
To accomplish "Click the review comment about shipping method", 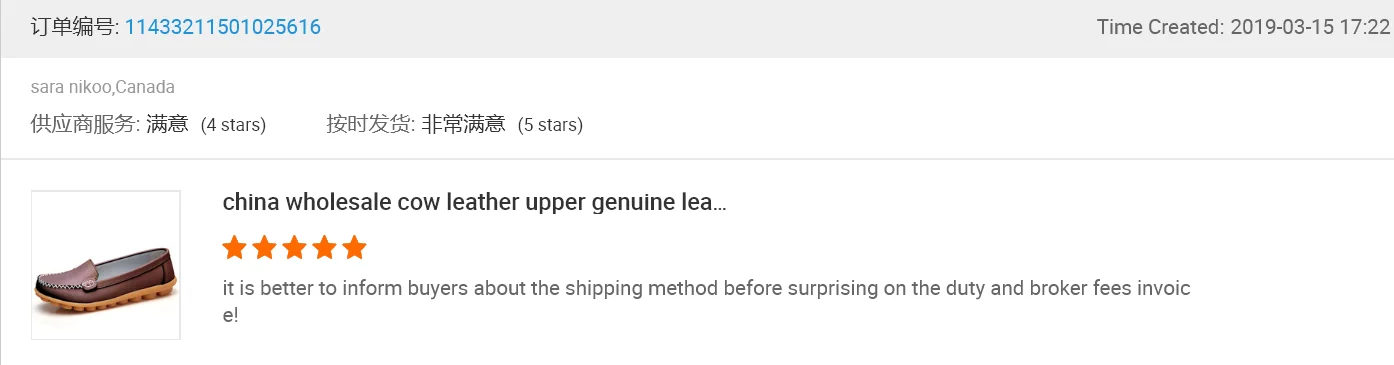I will (x=707, y=301).
